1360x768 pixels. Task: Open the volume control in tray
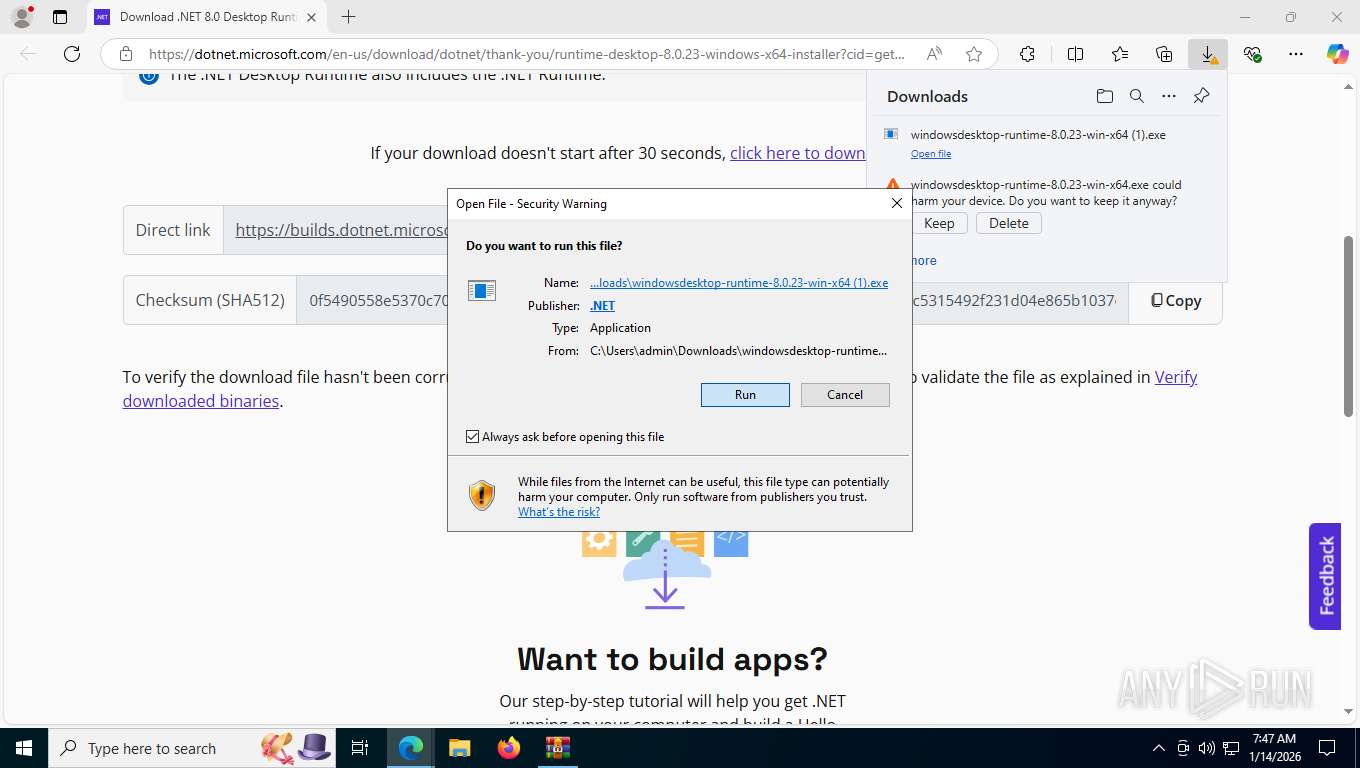click(1207, 748)
